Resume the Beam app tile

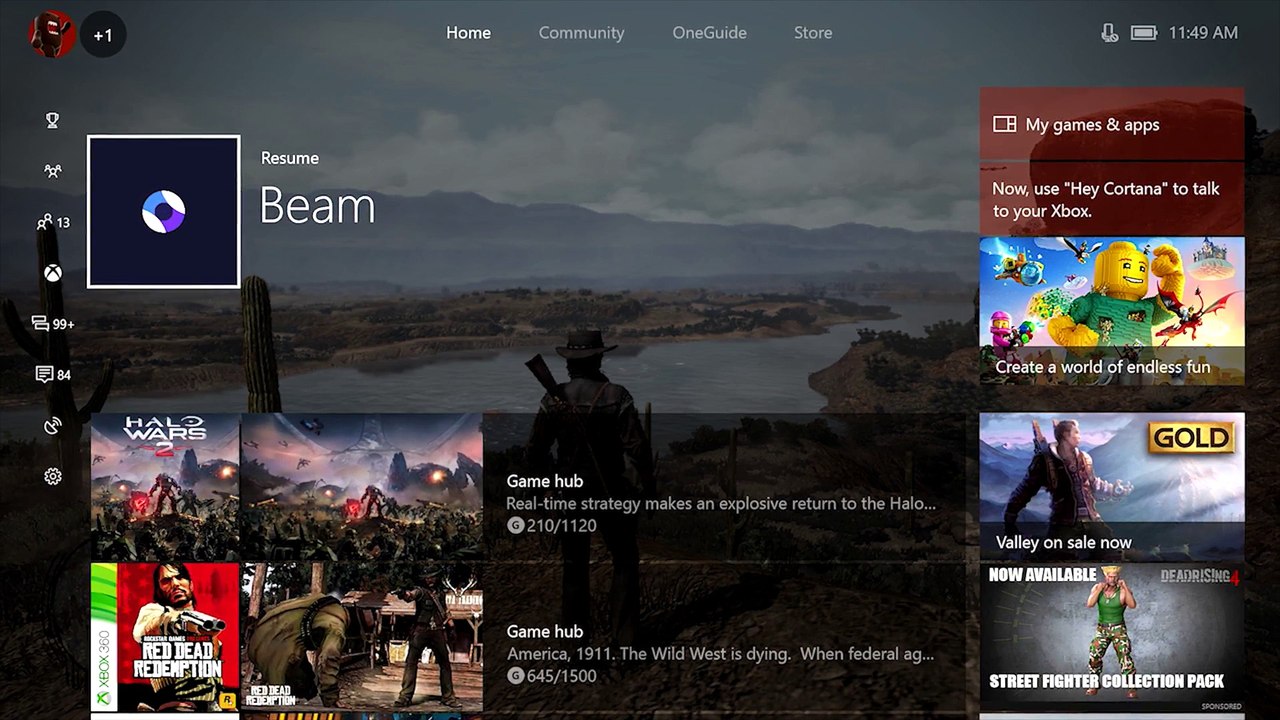(164, 212)
